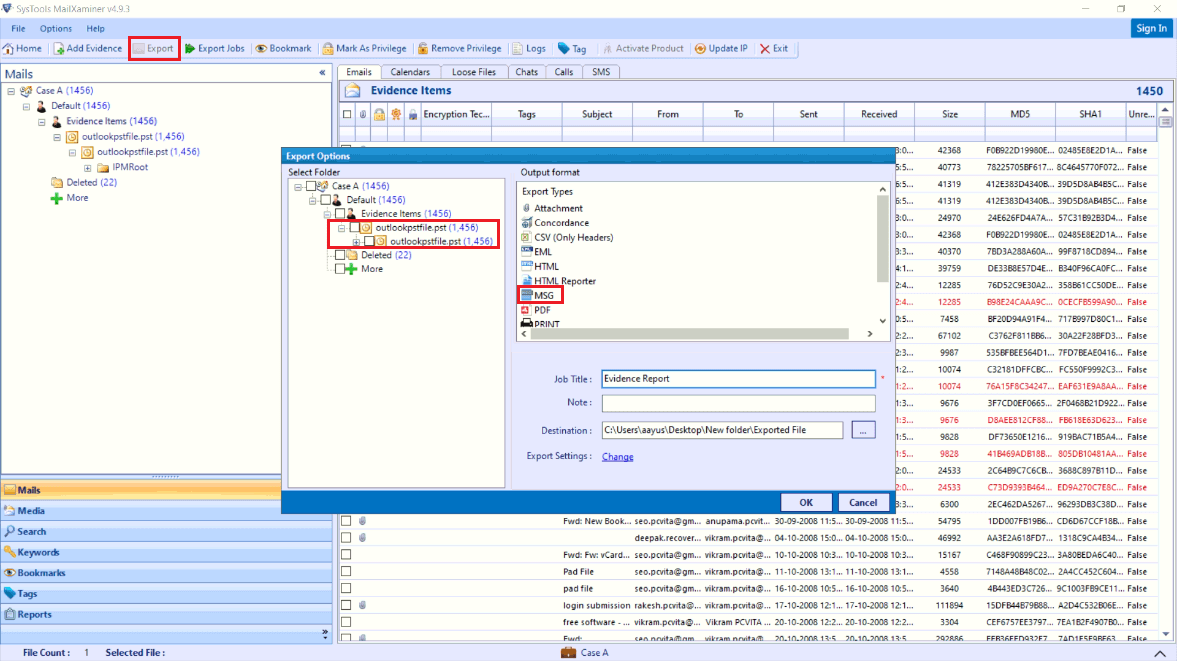Click the Job Title input field
Image resolution: width=1177 pixels, height=661 pixels.
click(738, 379)
